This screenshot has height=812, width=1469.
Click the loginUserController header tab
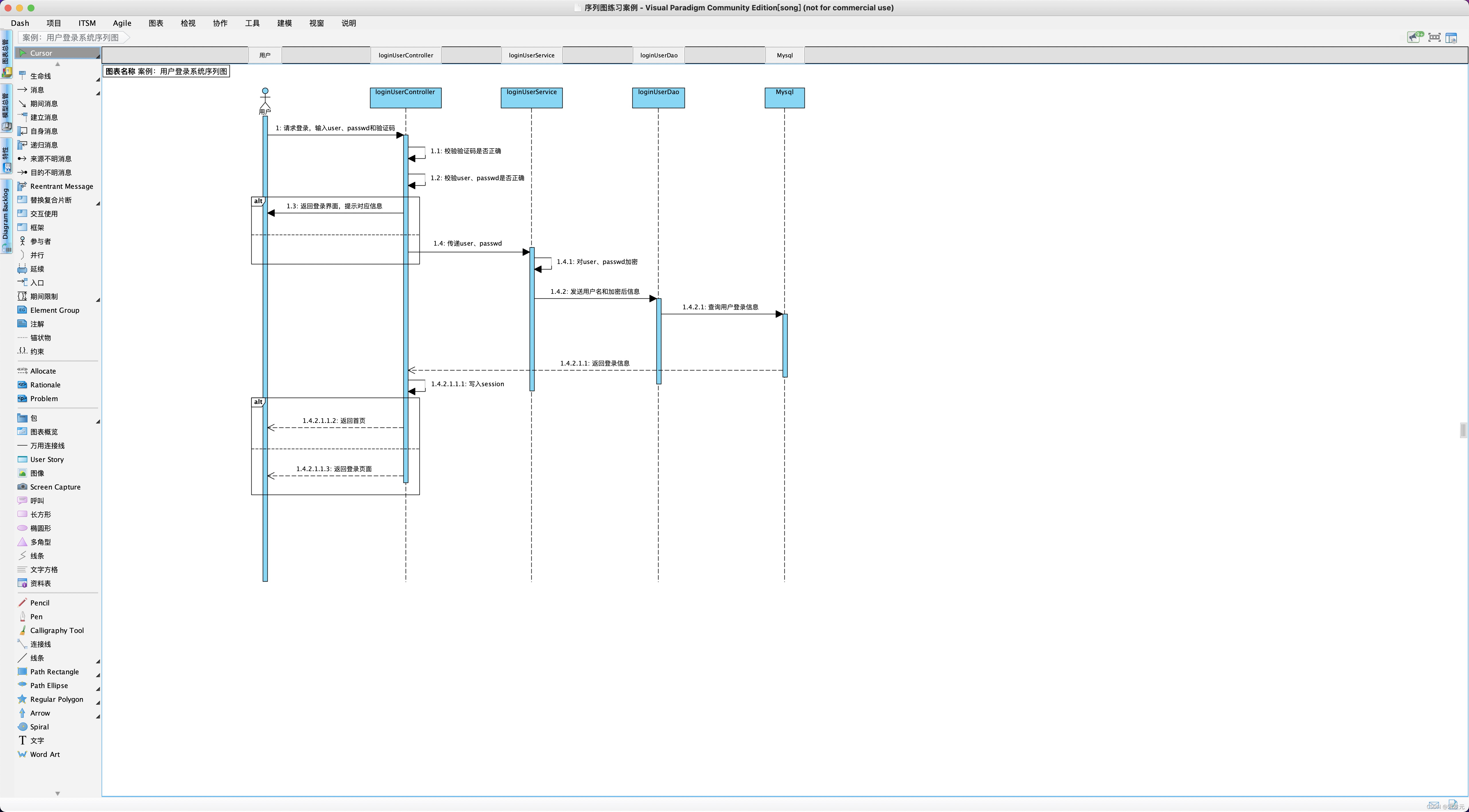pyautogui.click(x=406, y=55)
